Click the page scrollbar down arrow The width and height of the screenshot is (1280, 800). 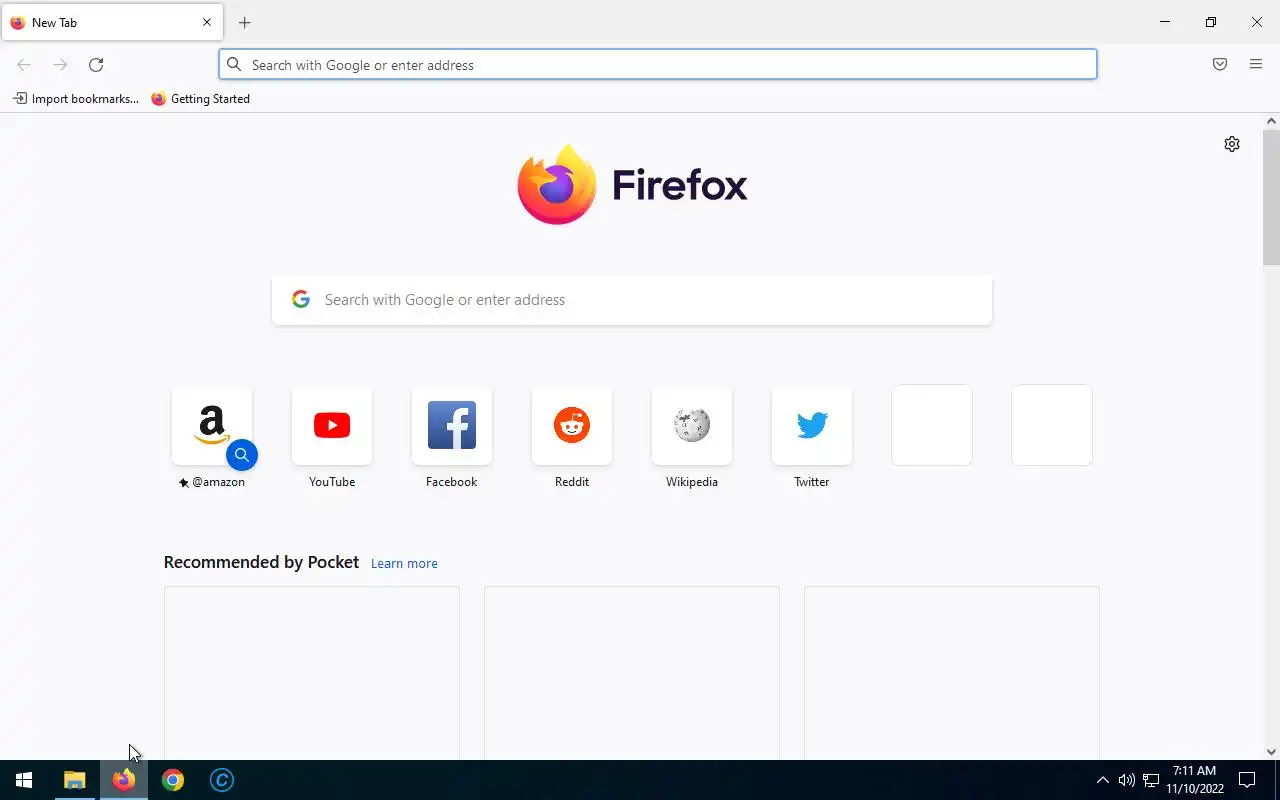pyautogui.click(x=1271, y=752)
